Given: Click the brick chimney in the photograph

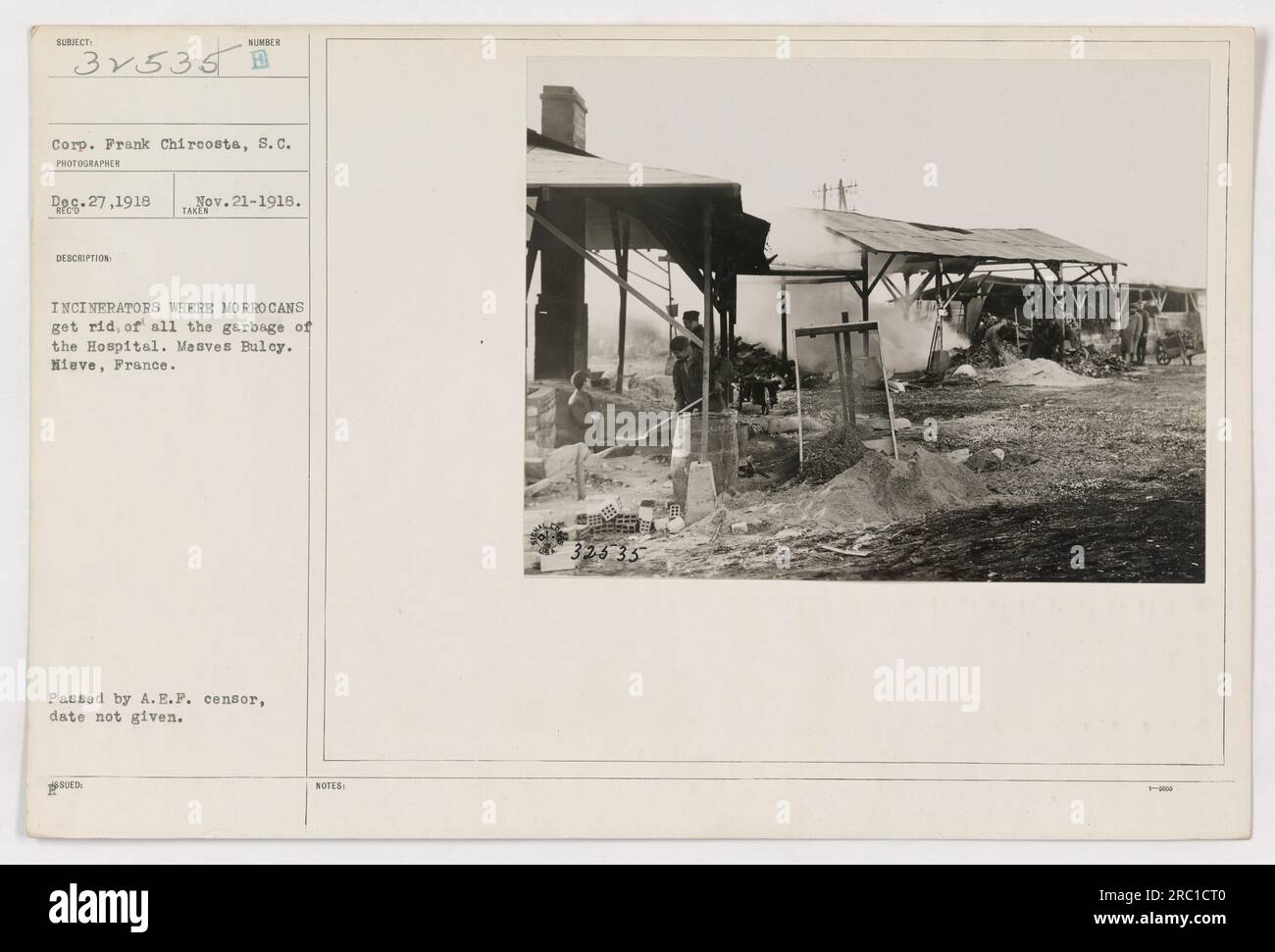Looking at the screenshot, I should pos(563,116).
